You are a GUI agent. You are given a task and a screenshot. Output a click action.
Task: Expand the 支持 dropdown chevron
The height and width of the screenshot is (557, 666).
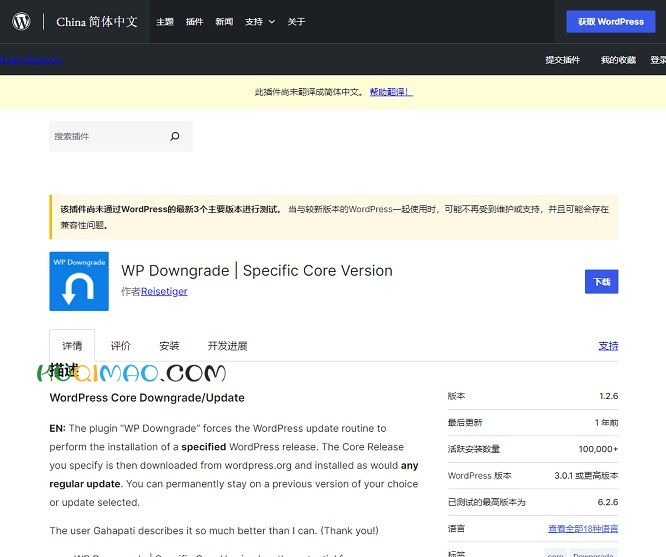pyautogui.click(x=272, y=22)
